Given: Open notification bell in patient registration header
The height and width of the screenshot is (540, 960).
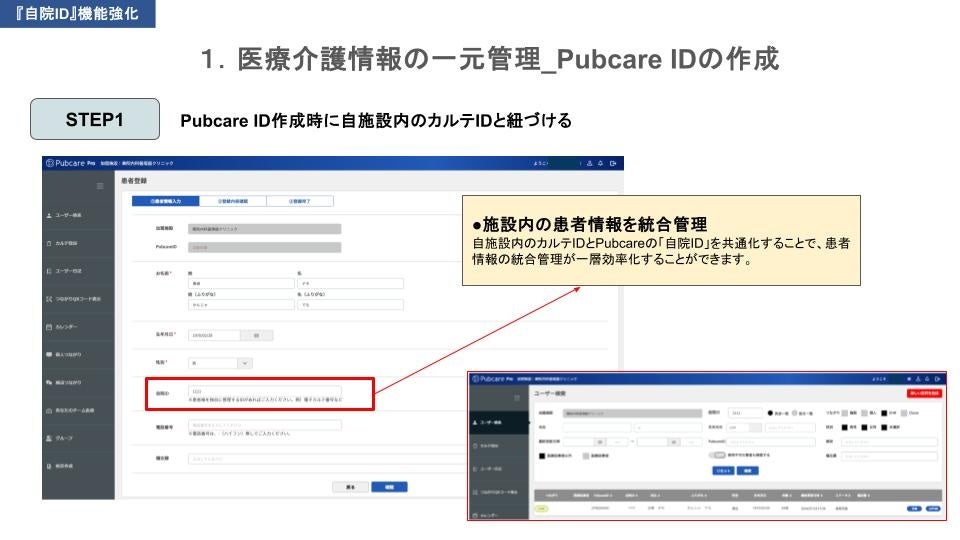Looking at the screenshot, I should tap(601, 163).
